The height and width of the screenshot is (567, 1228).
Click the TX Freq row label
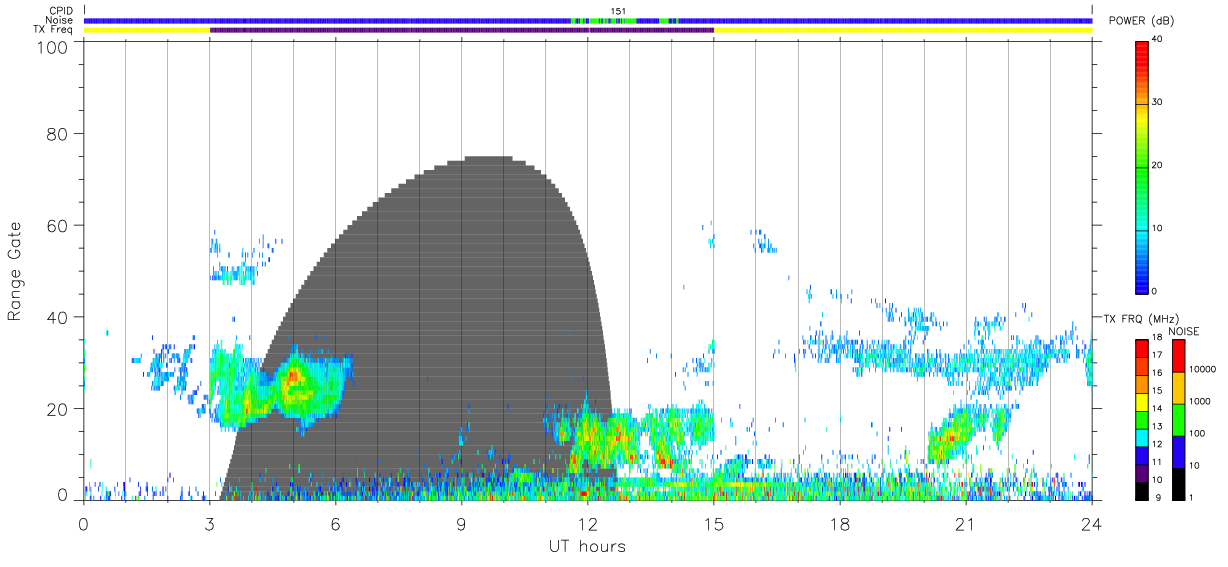click(53, 30)
